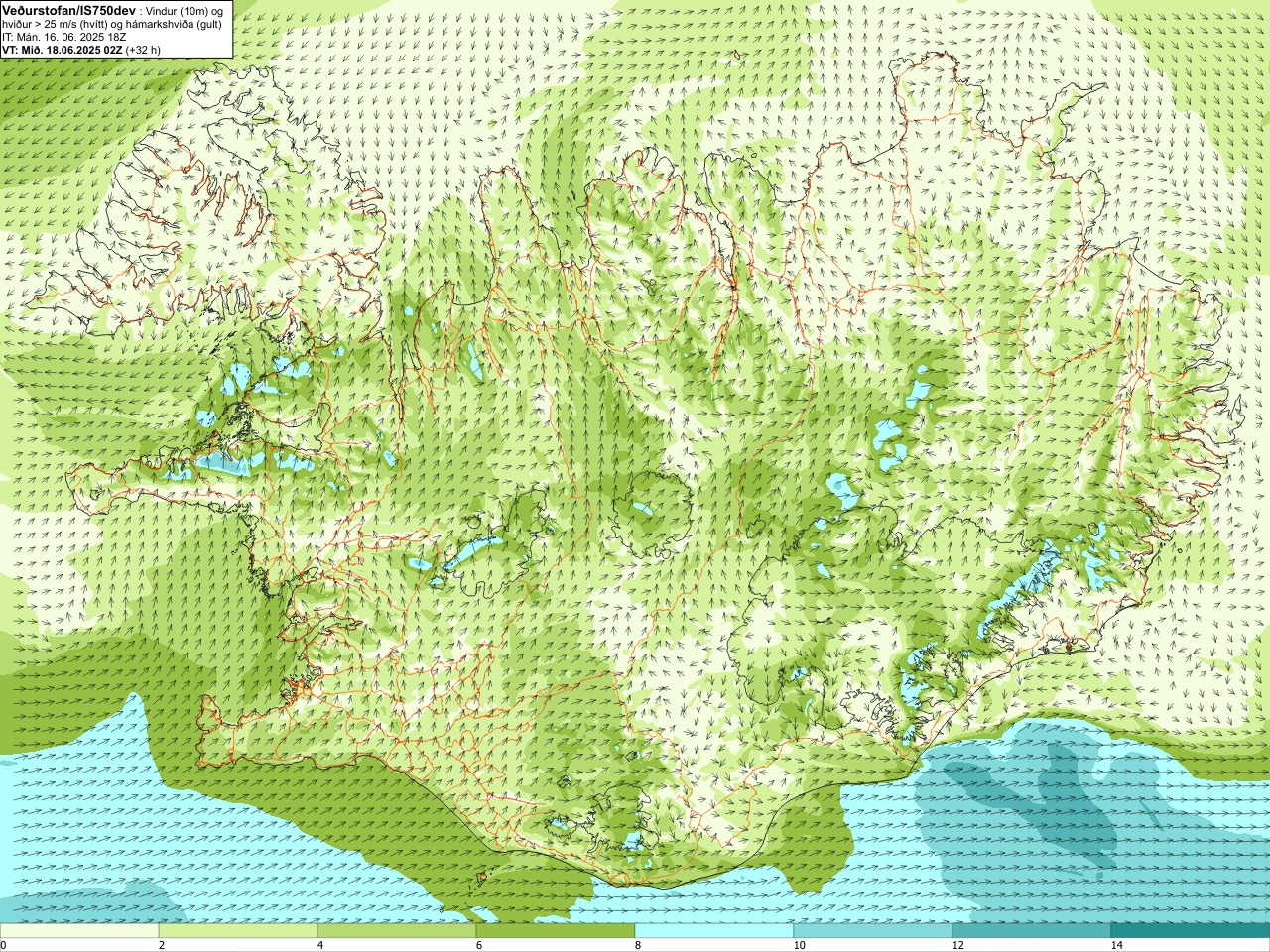Click the legend label '8'
Viewport: 1270px width, 952px height.
638,945
